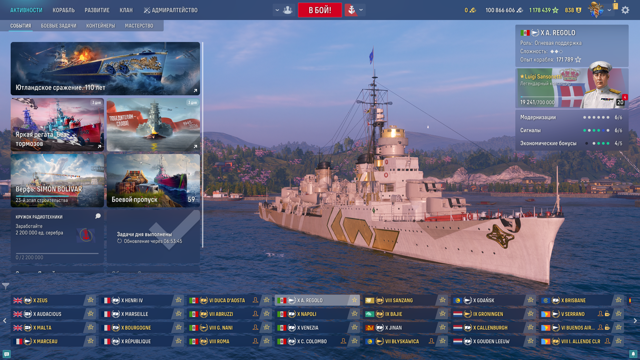640x360 pixels.
Task: Click the Кружок радиотехники chat bubble icon
Action: click(98, 216)
